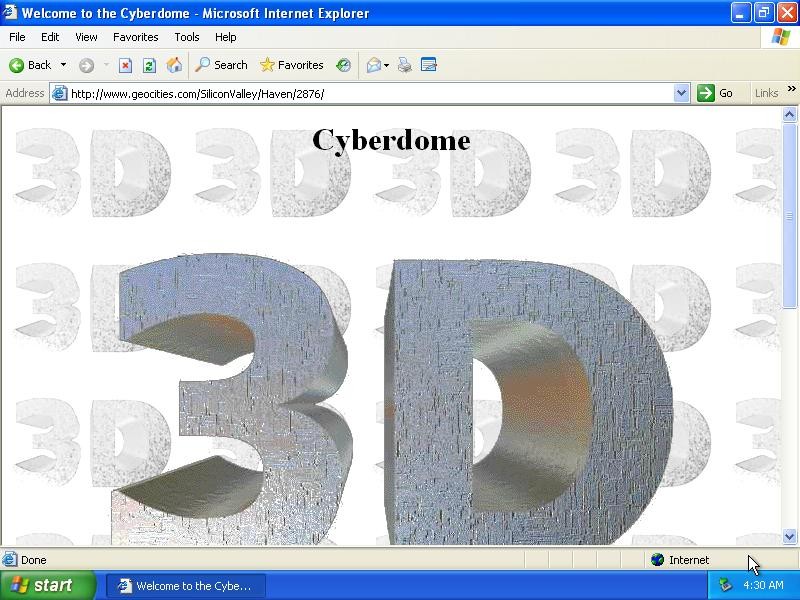Open the Favorites pane from toolbar
The height and width of the screenshot is (600, 800).
(291, 65)
